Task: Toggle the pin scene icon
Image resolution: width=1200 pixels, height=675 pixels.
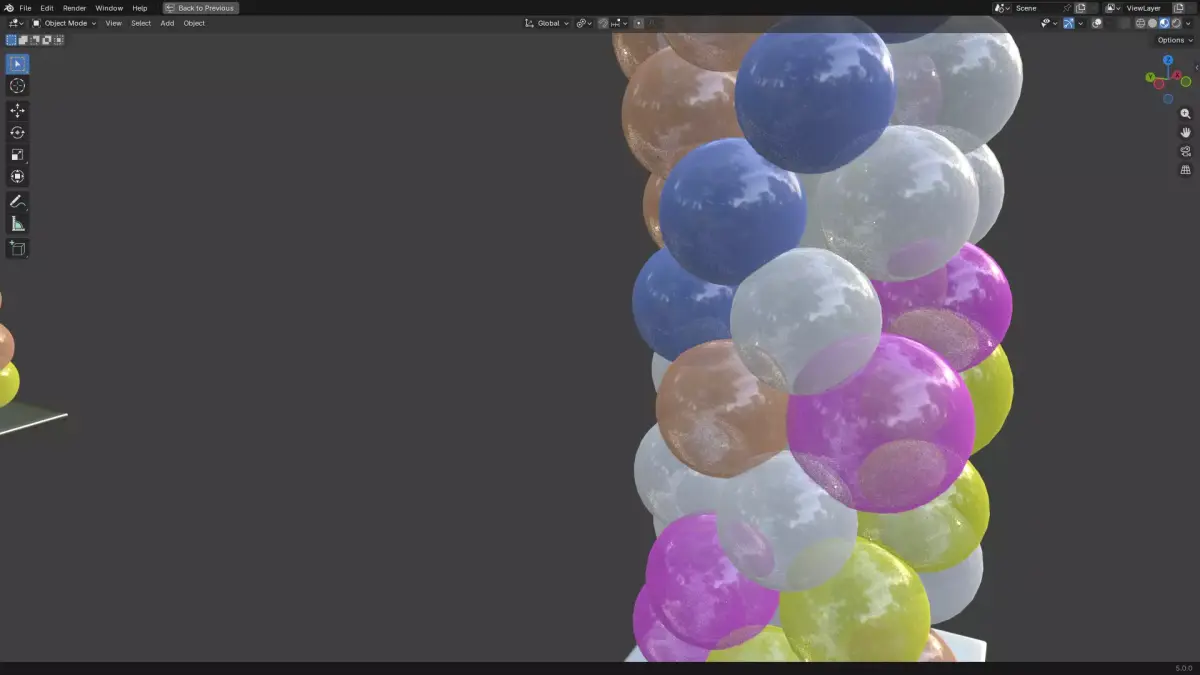Action: [1067, 8]
